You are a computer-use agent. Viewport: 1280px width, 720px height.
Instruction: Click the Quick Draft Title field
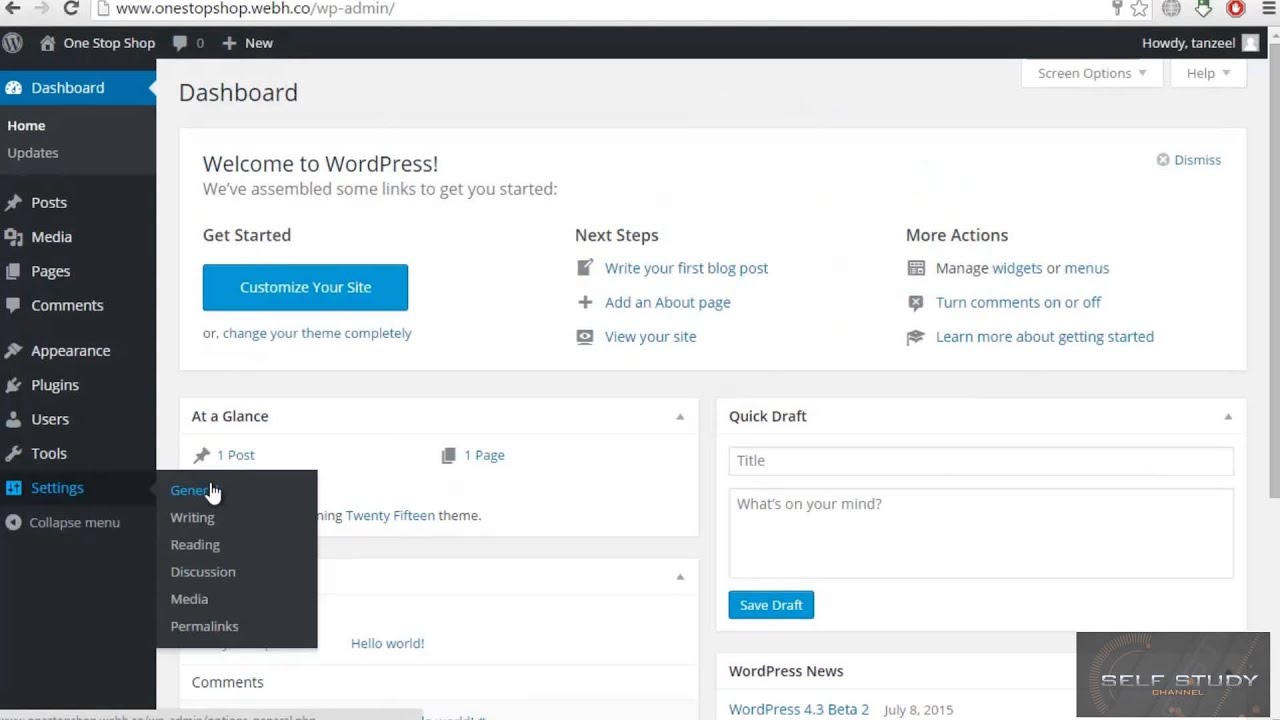coord(981,460)
